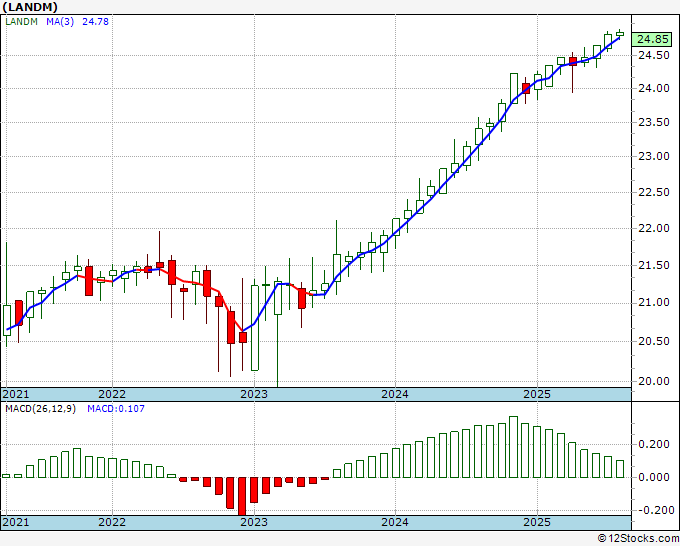The width and height of the screenshot is (680, 546).
Task: Click the MA(3) indicator label
Action: (60, 22)
